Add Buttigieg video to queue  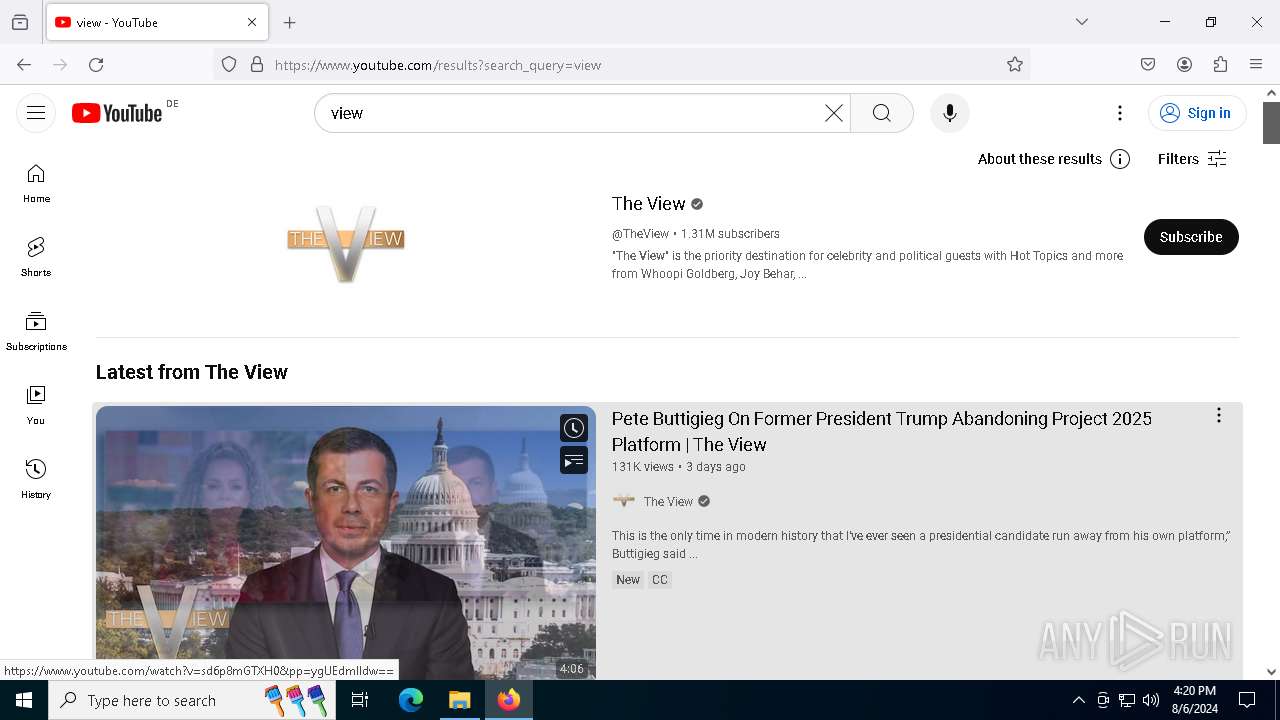pos(573,461)
